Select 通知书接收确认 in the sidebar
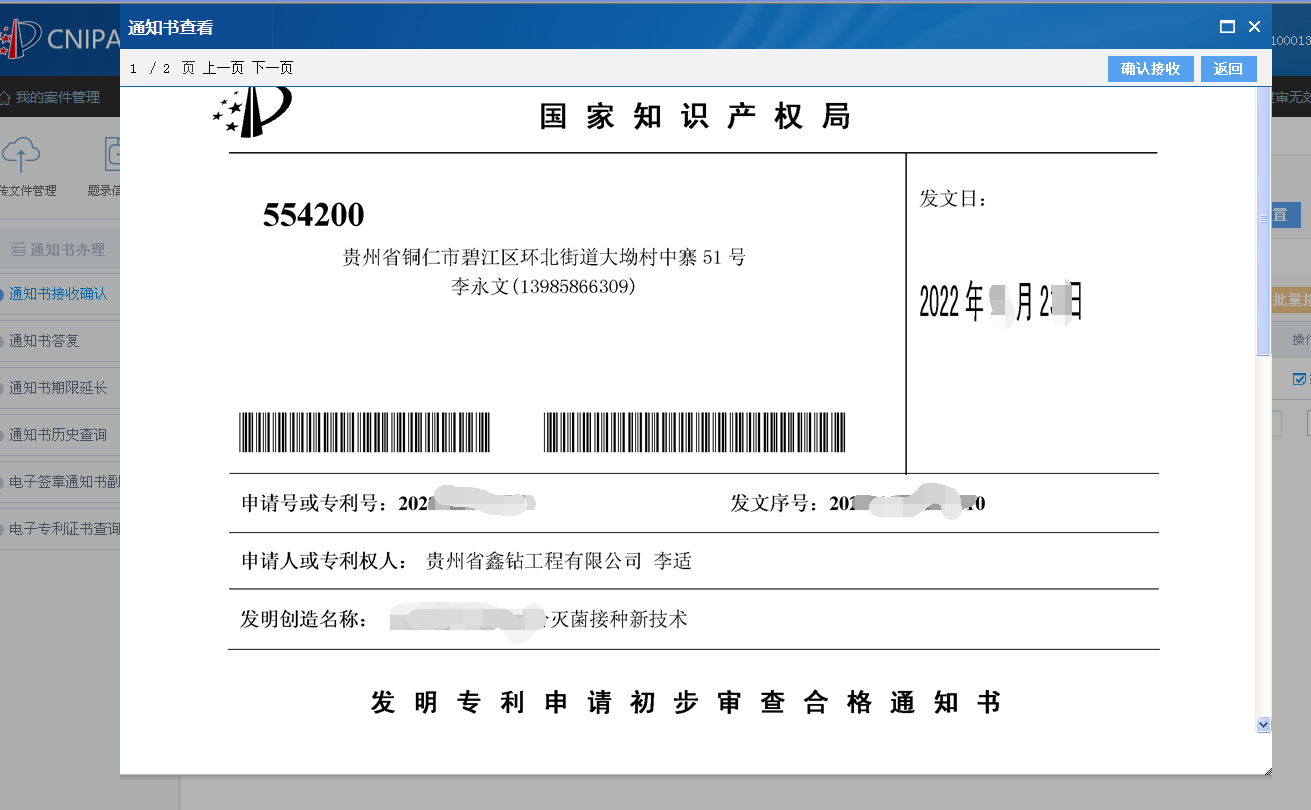Image resolution: width=1311 pixels, height=810 pixels. (58, 294)
